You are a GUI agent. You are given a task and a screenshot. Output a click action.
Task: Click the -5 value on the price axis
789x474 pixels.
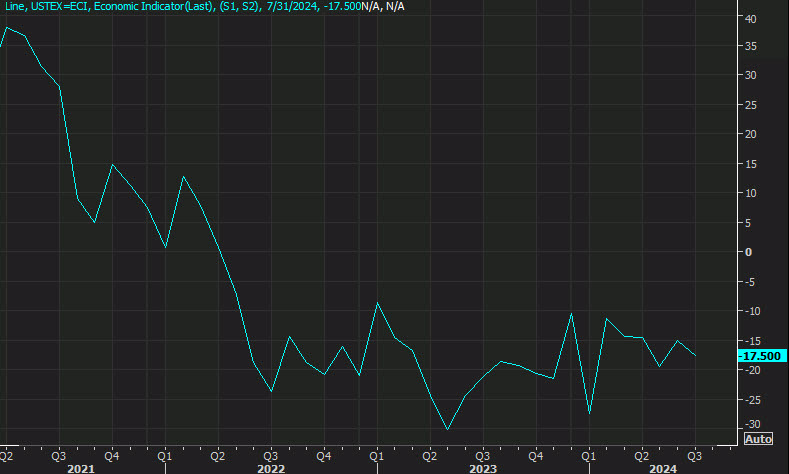[x=749, y=282]
